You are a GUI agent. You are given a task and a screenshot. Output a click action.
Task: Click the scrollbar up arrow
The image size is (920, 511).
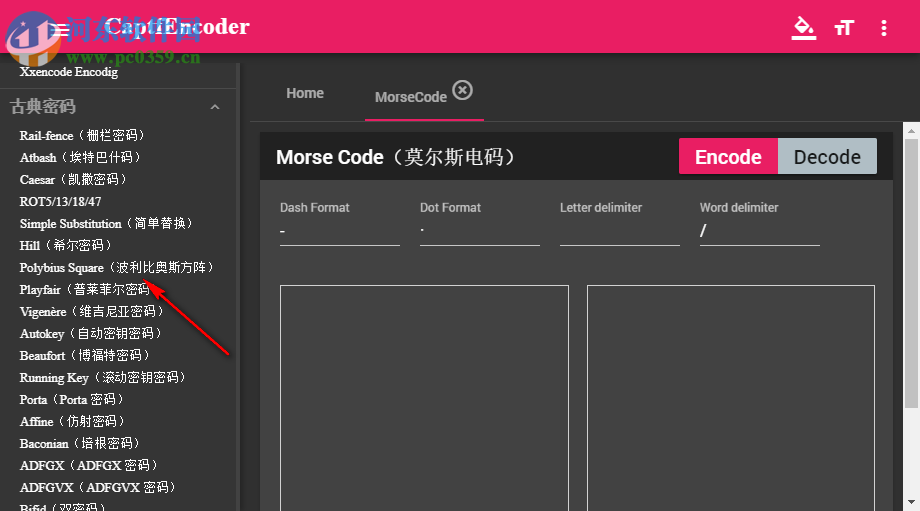click(x=911, y=131)
